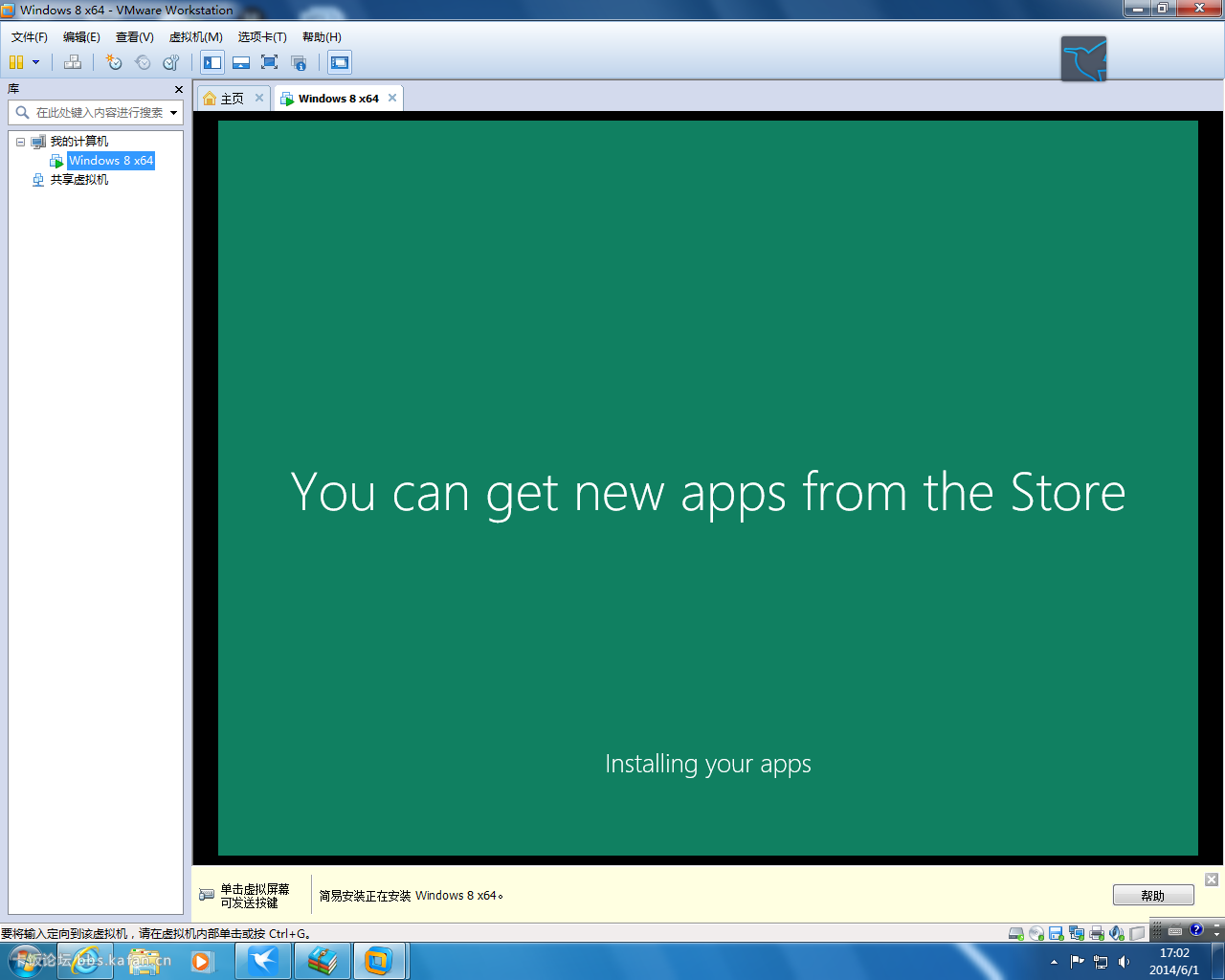The width and height of the screenshot is (1225, 980).
Task: Open the 帮助(H) menu
Action: pos(322,36)
